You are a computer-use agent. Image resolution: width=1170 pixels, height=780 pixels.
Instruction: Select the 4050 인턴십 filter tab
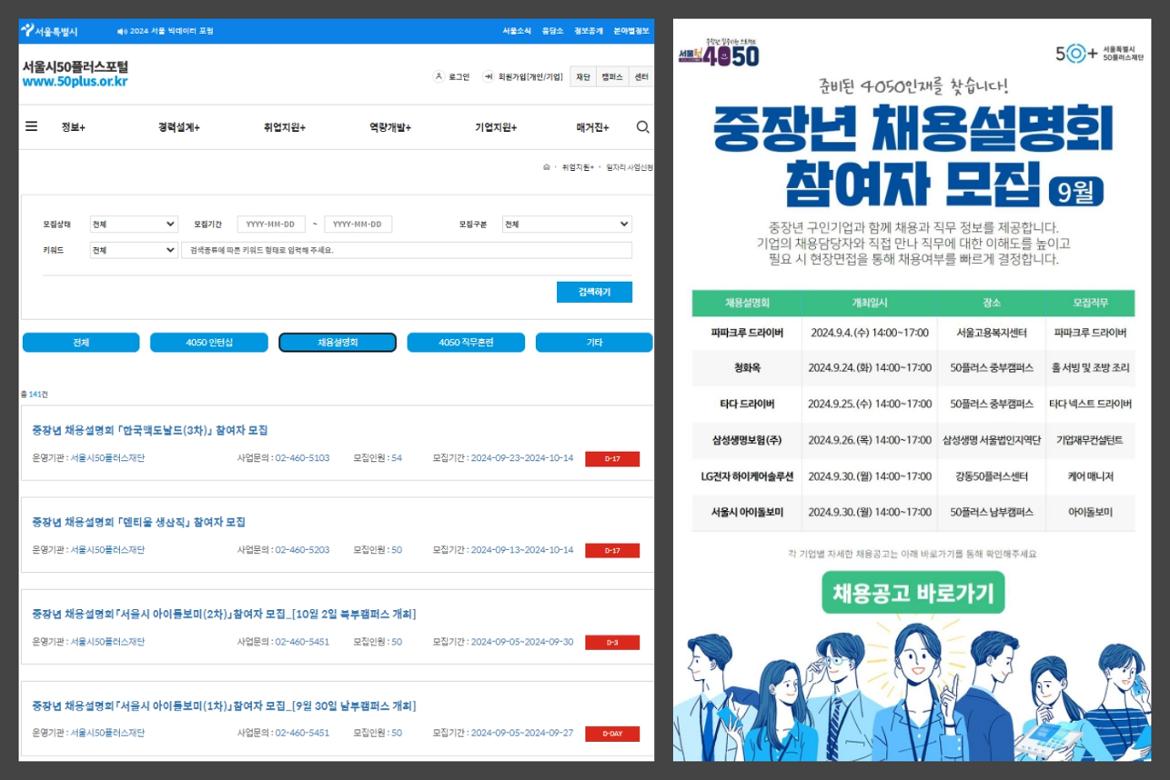point(208,342)
